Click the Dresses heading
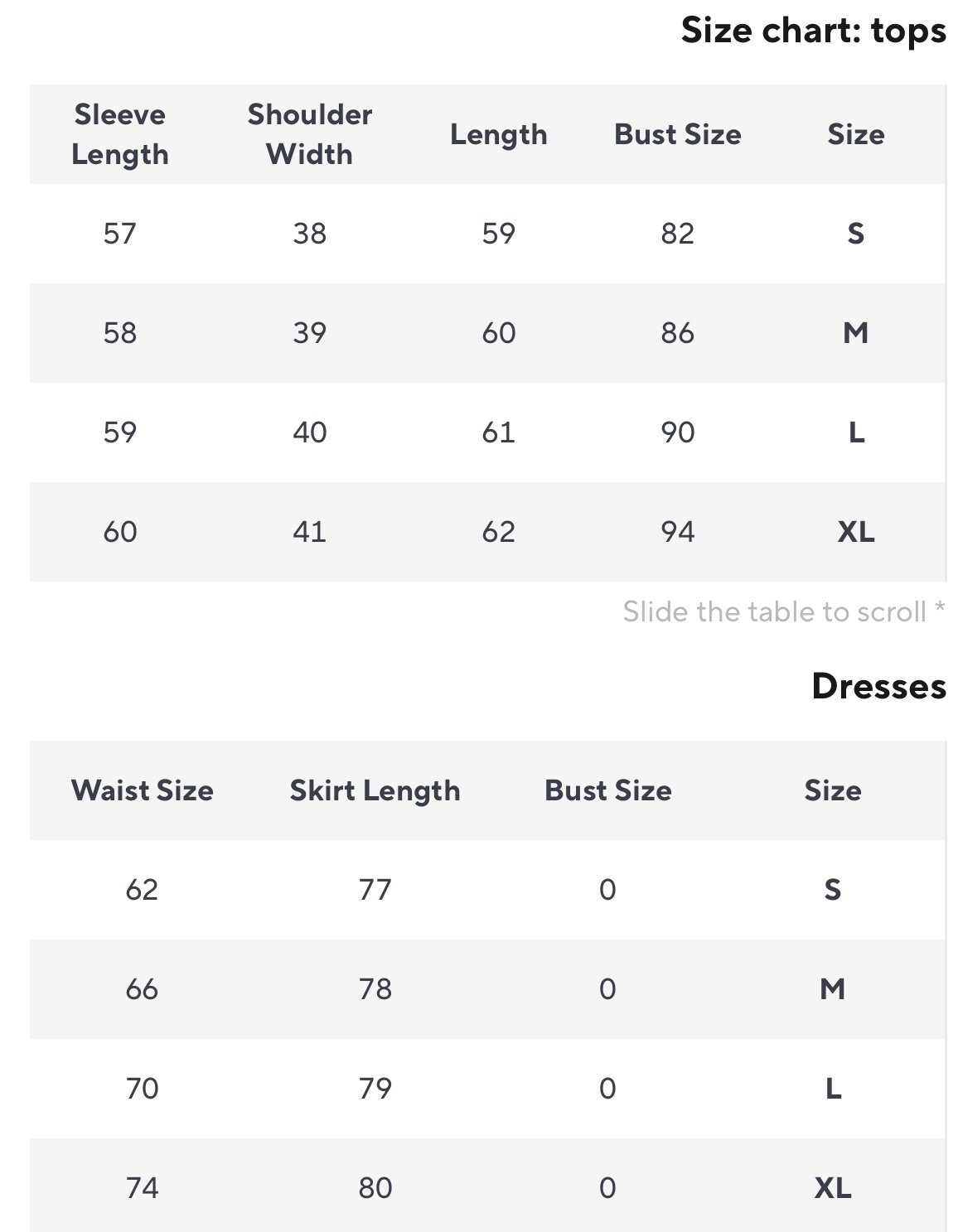The height and width of the screenshot is (1232, 958). [x=878, y=686]
